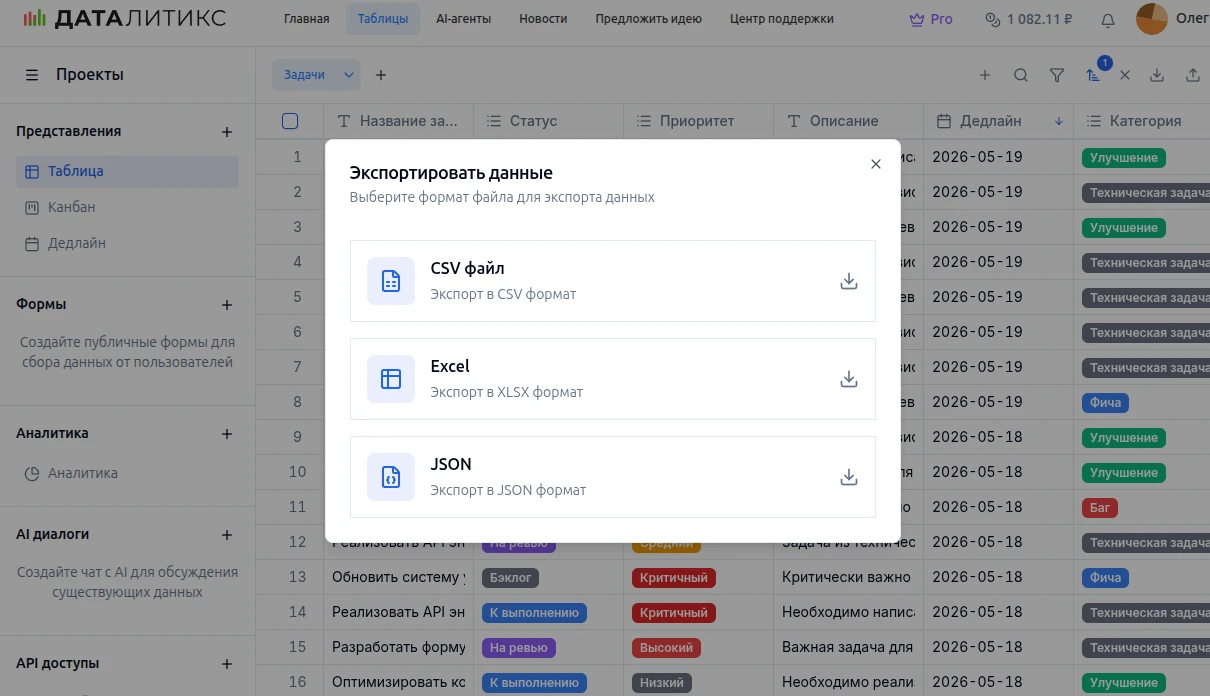The image size is (1210, 696).
Task: Add a new form in Формы
Action: pyautogui.click(x=227, y=305)
